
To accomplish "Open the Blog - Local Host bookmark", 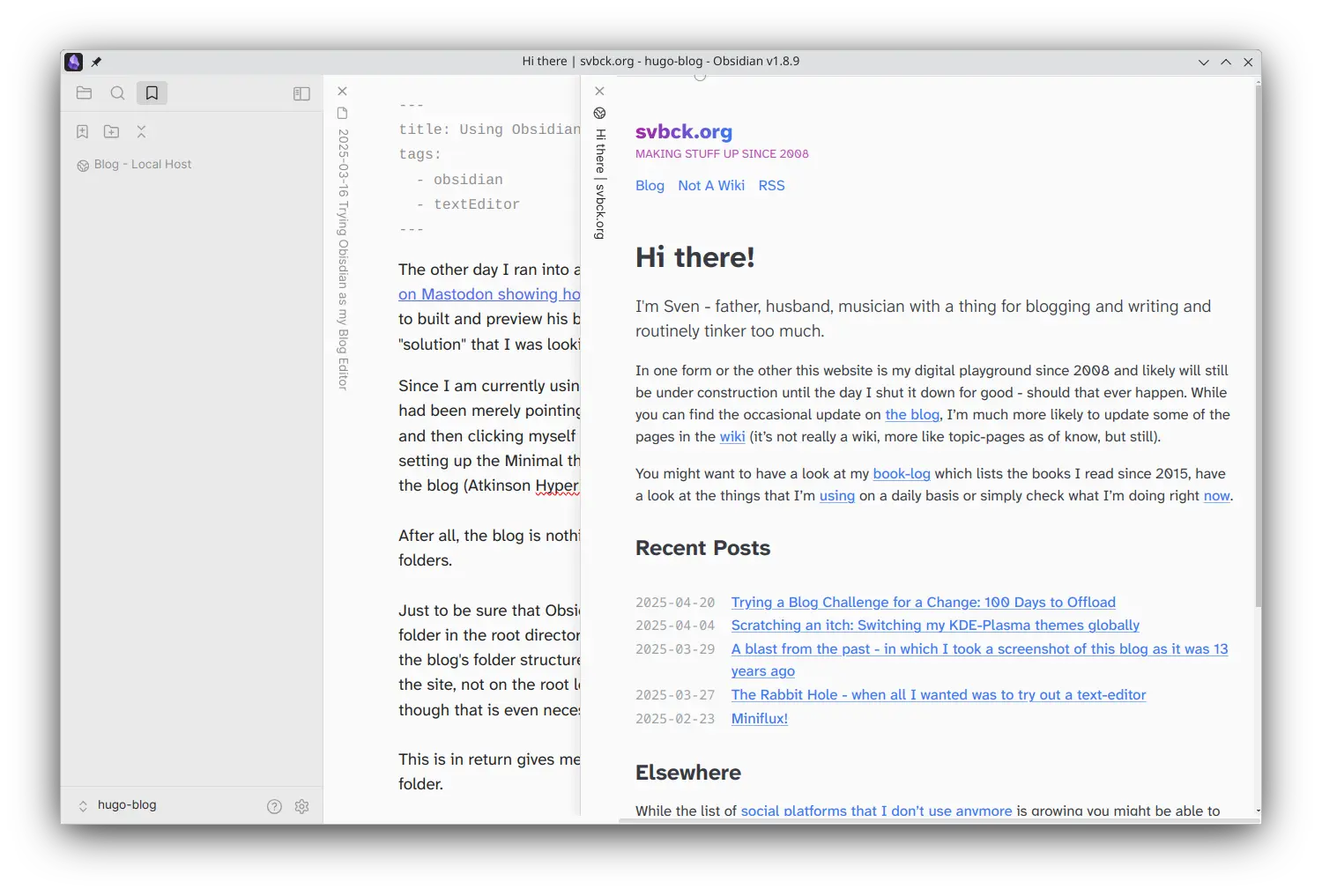I will pos(134,165).
